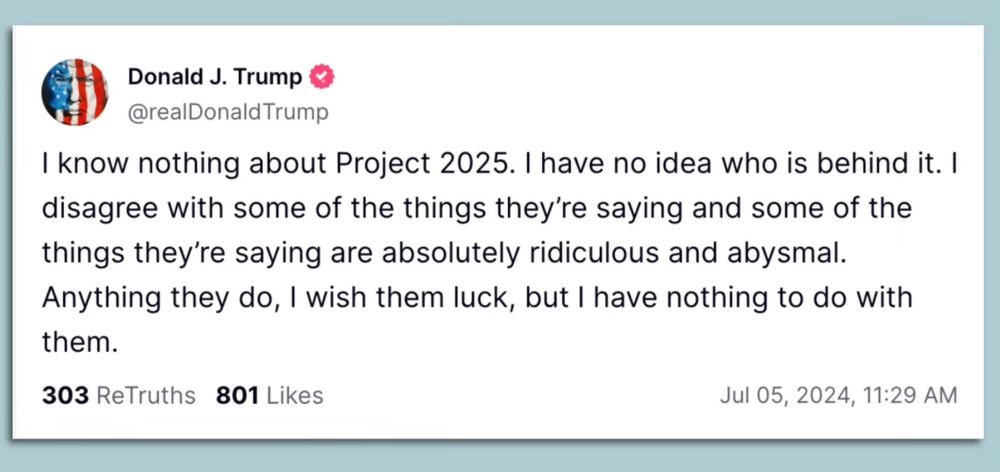1000x472 pixels.
Task: Open the flag-painted profile avatar
Action: tap(75, 92)
